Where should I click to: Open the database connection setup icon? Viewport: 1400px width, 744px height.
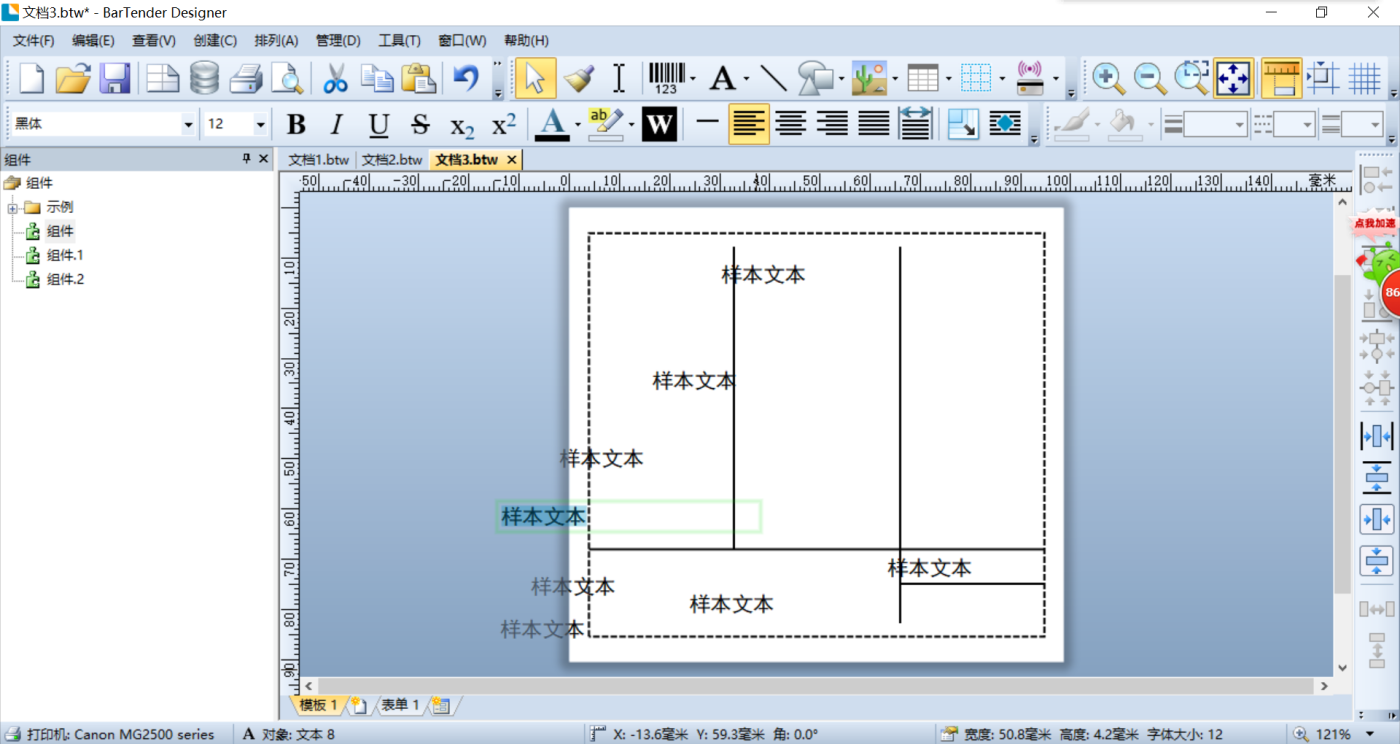pyautogui.click(x=204, y=78)
